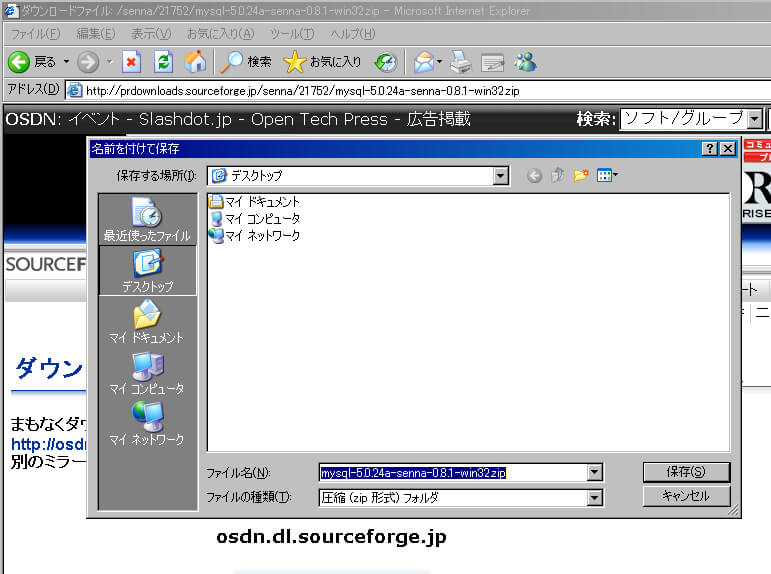Click the IE Home icon
Viewport: 771px width, 574px height.
tap(195, 62)
